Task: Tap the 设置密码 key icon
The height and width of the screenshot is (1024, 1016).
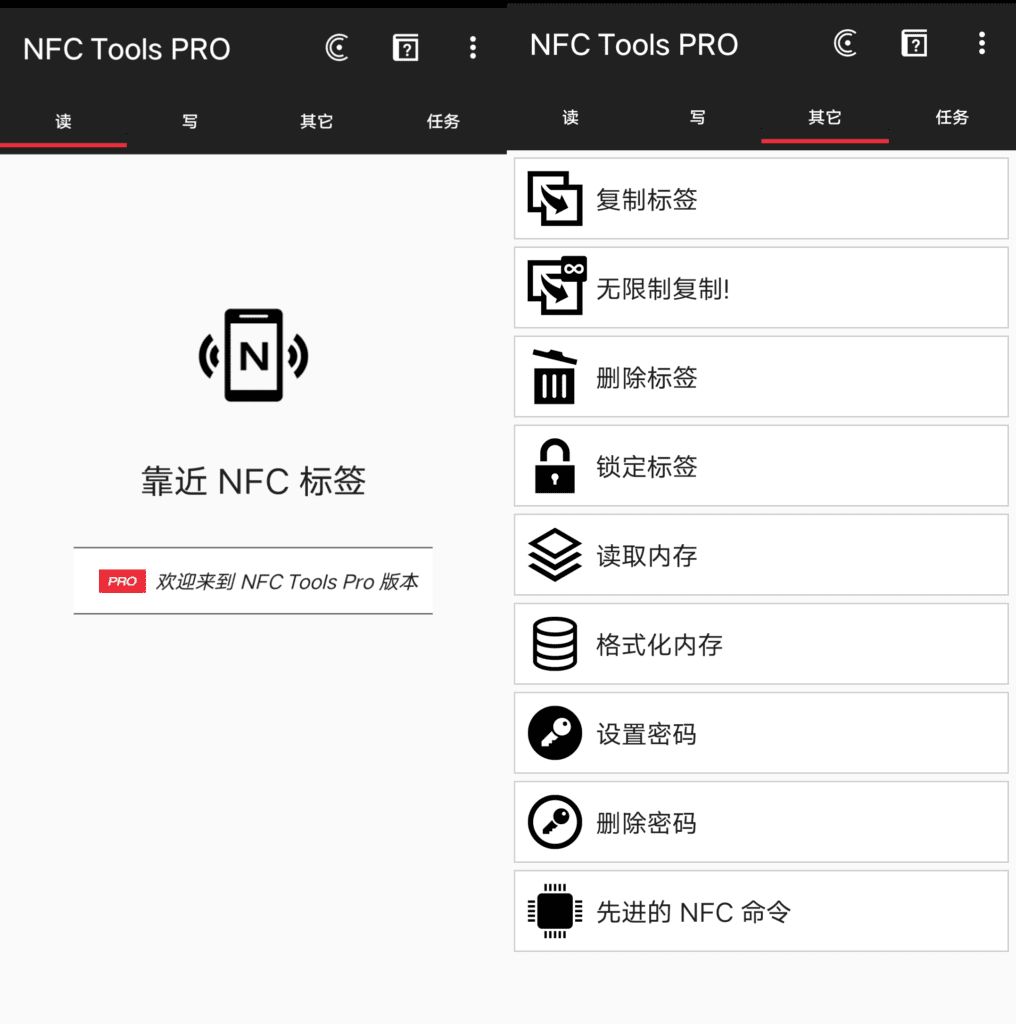Action: click(555, 733)
